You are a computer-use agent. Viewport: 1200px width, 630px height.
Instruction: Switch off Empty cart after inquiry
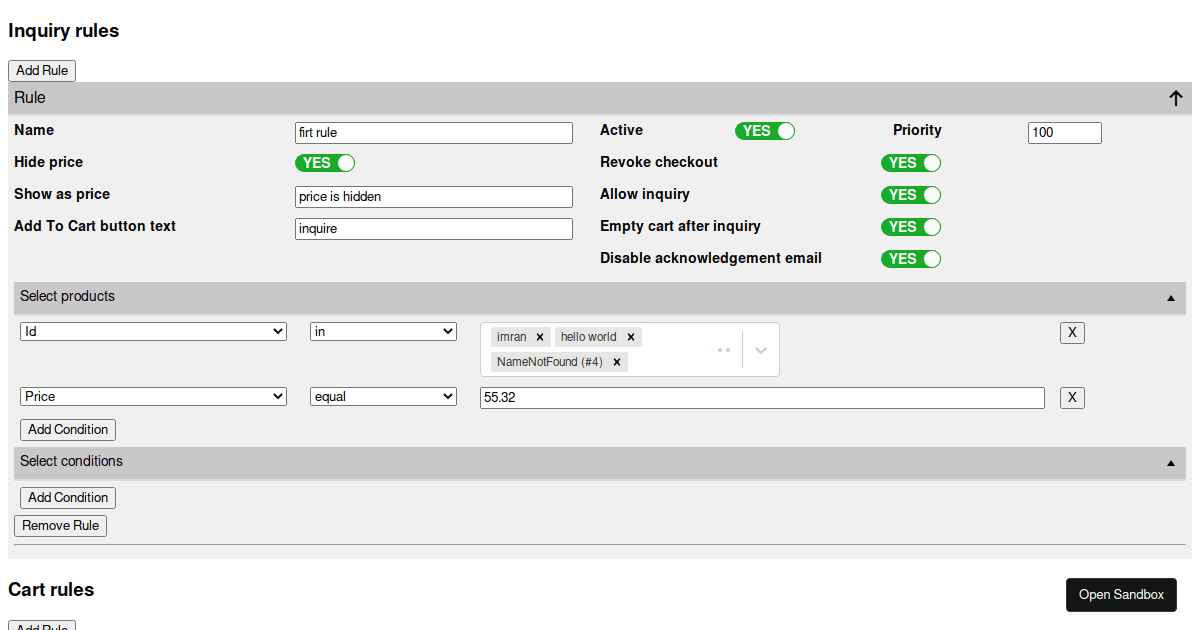coord(911,227)
